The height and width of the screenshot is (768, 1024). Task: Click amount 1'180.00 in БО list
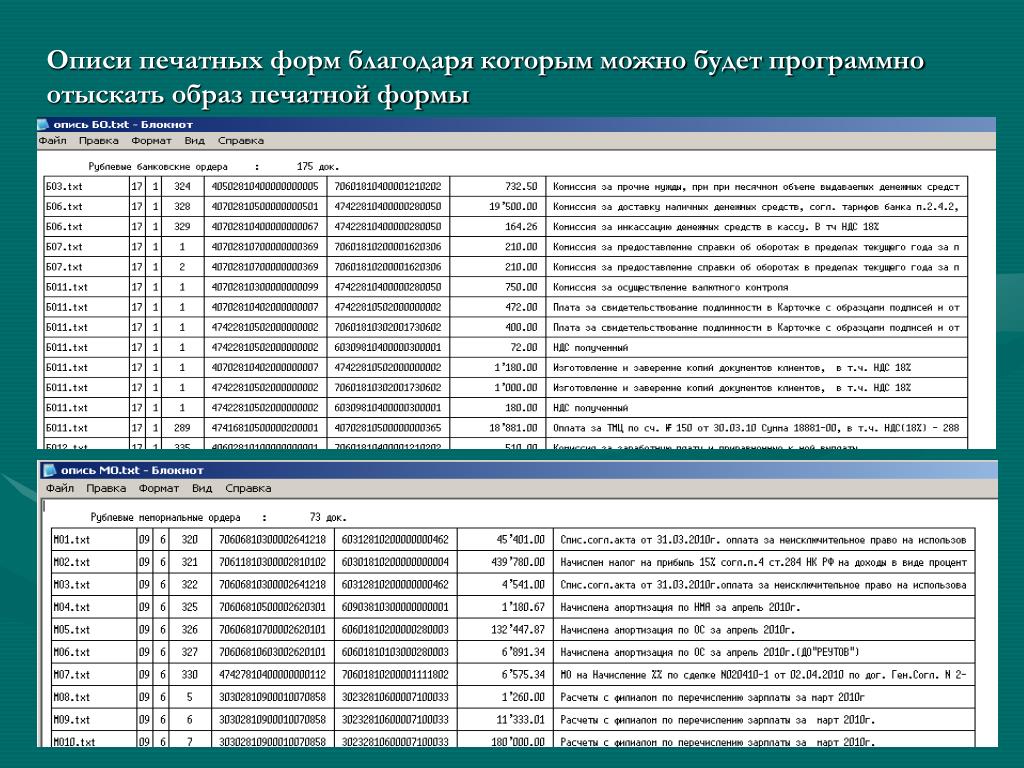(x=516, y=368)
